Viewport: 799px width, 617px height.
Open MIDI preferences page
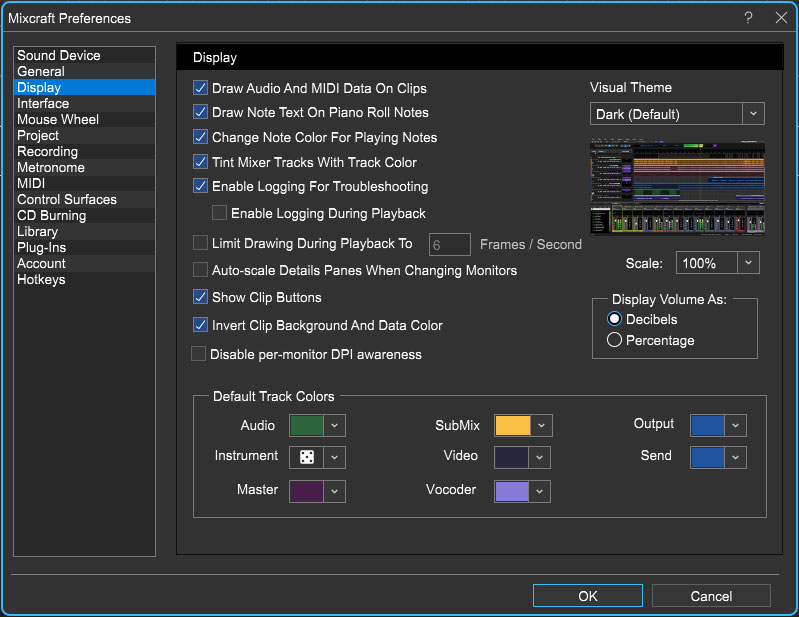84,183
